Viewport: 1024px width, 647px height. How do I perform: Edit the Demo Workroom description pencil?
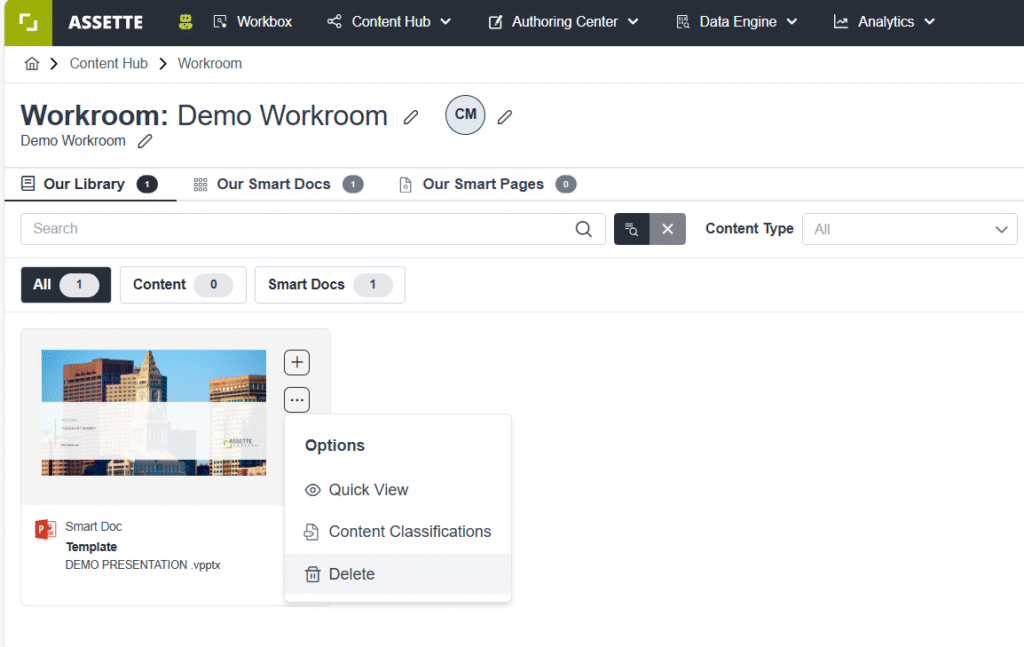pyautogui.click(x=145, y=141)
